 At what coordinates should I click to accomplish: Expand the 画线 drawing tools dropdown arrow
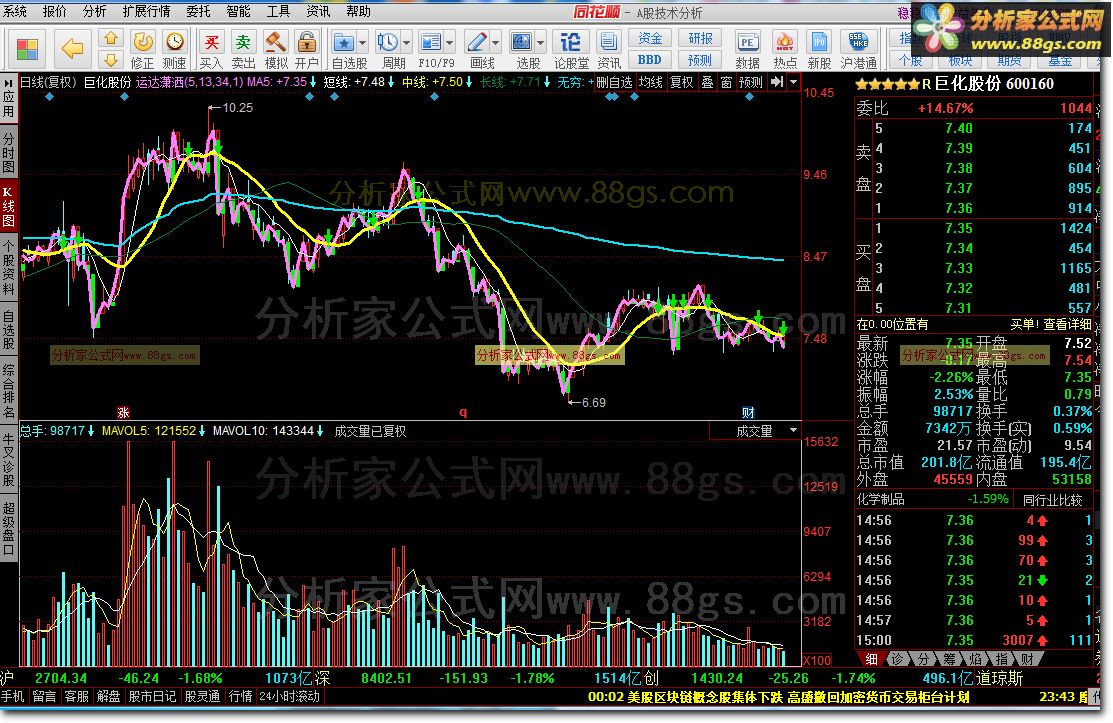pyautogui.click(x=495, y=43)
